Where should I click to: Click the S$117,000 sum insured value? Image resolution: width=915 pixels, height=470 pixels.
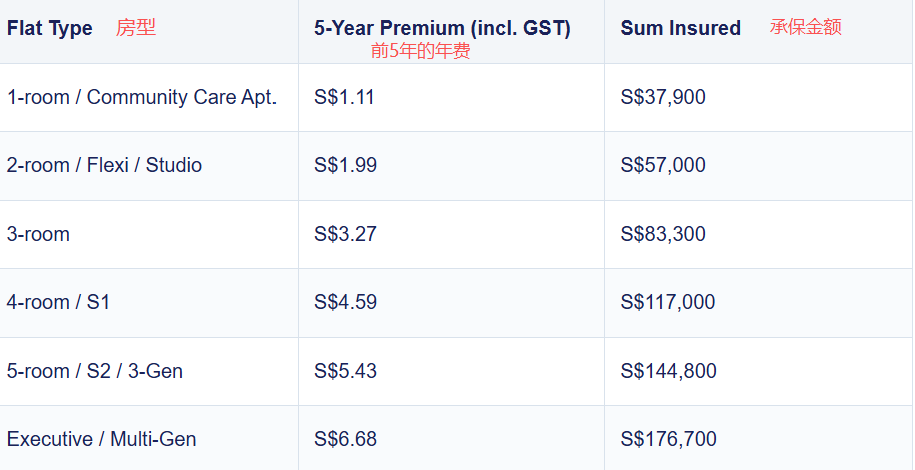point(668,302)
